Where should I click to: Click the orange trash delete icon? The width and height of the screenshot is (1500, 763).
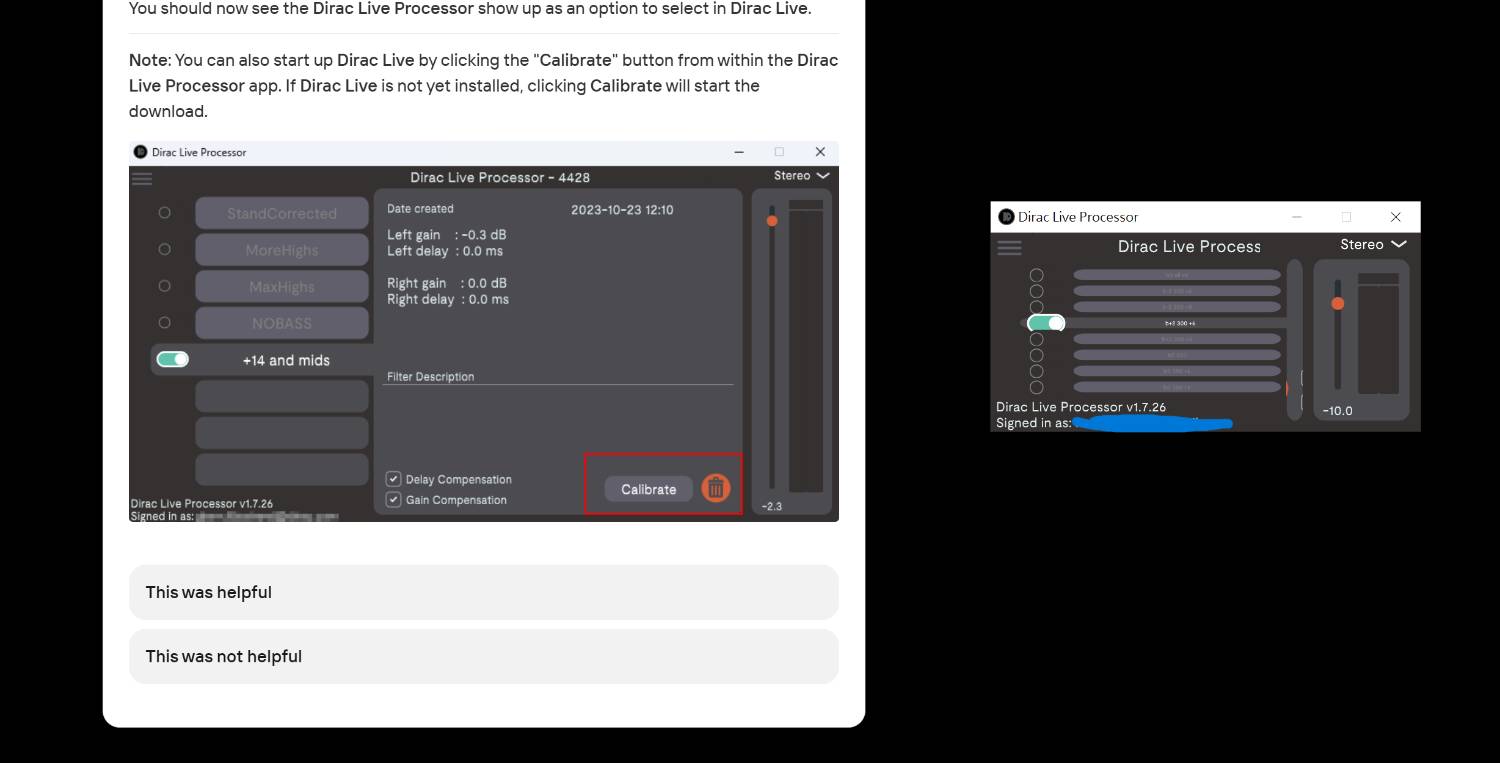click(x=716, y=488)
